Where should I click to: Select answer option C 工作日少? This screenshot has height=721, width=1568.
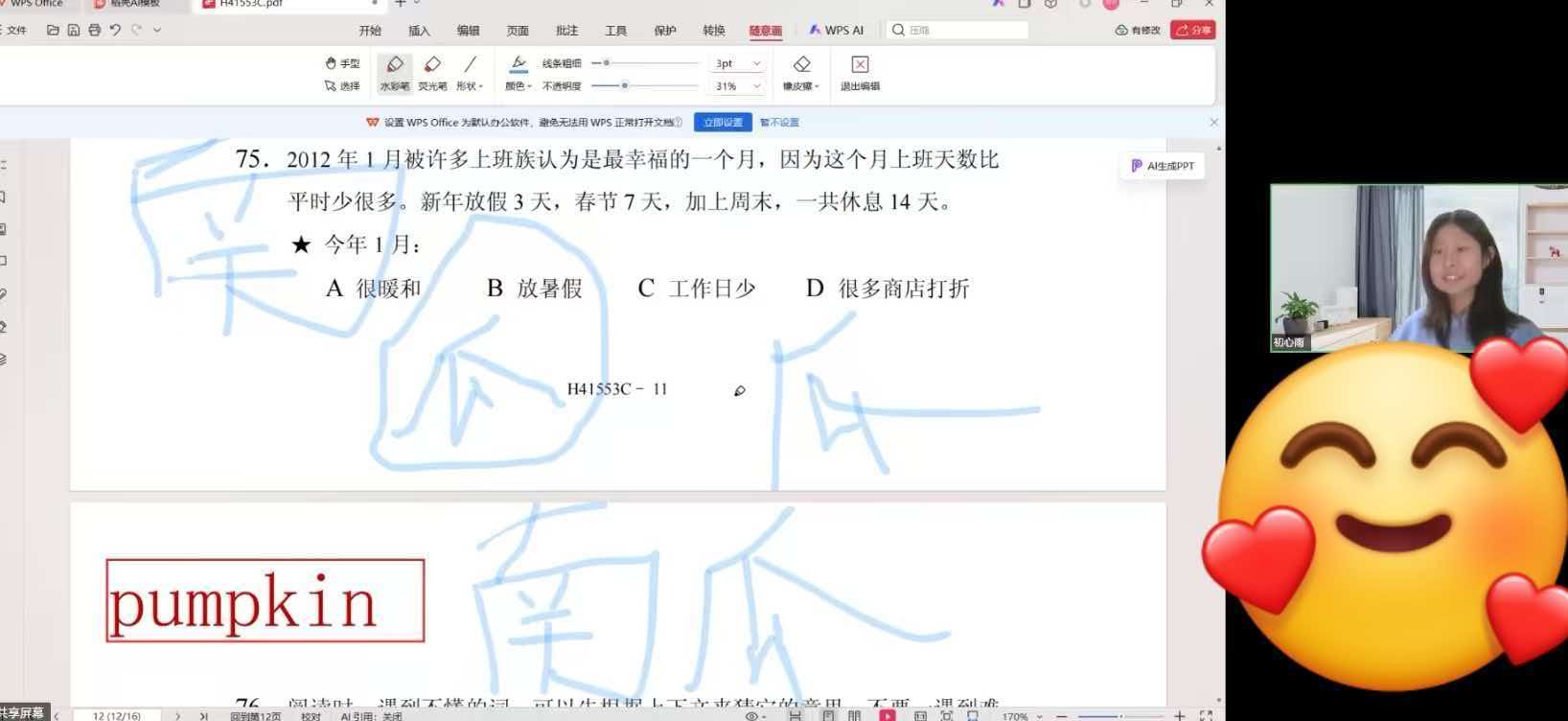[697, 289]
